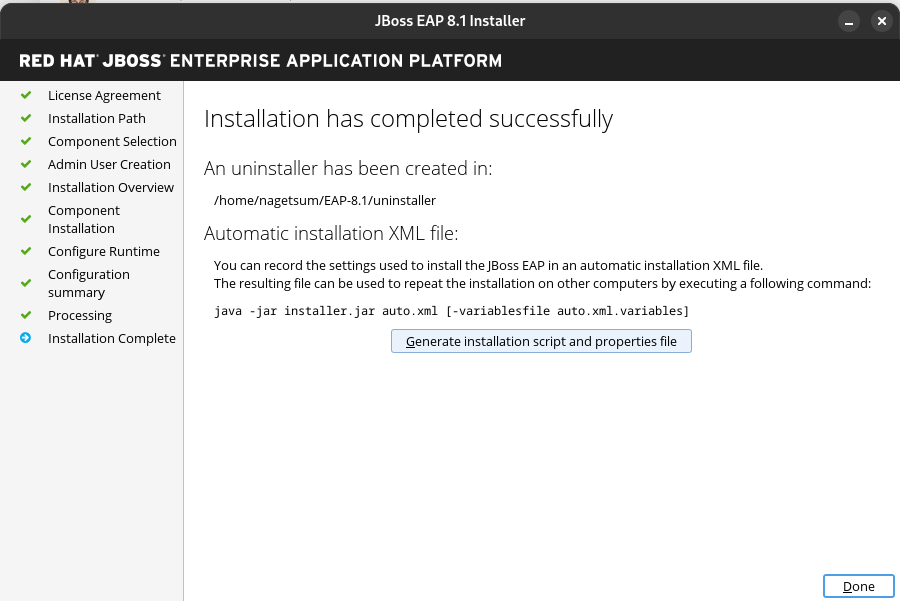Close the JBoss EAP installer window
The width and height of the screenshot is (900, 601).
tap(882, 21)
